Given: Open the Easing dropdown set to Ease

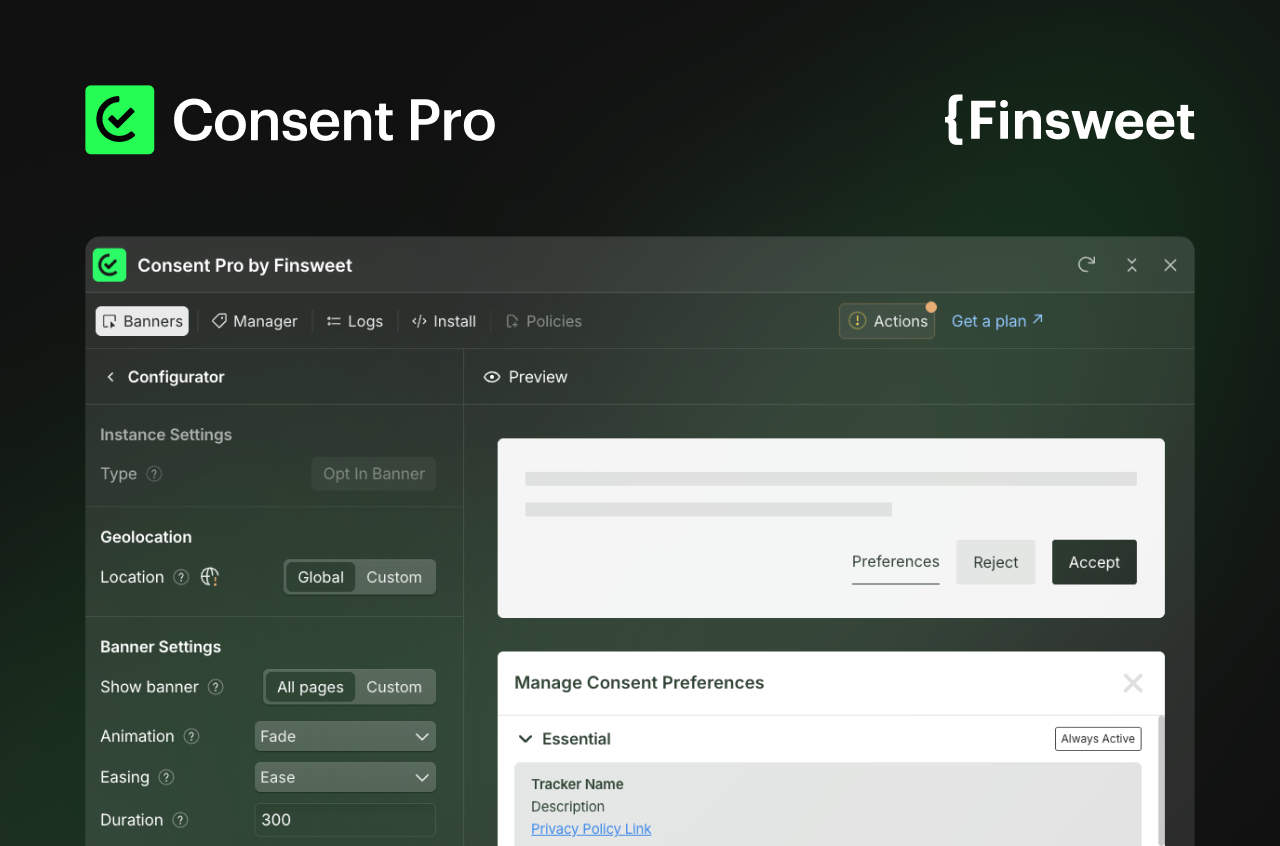Looking at the screenshot, I should (345, 777).
